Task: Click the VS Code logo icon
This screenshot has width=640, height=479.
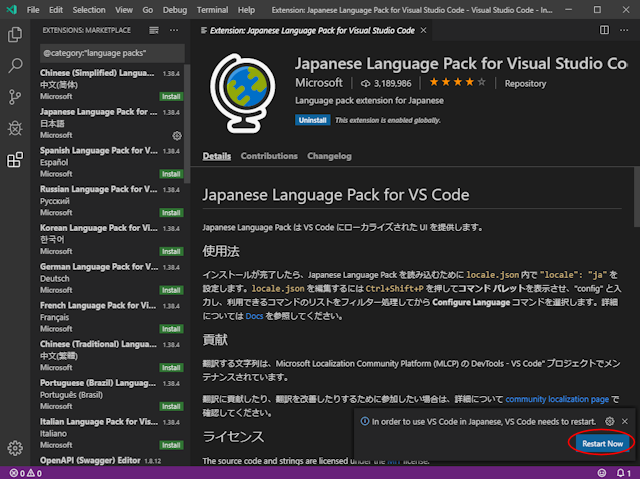Action: pos(12,9)
